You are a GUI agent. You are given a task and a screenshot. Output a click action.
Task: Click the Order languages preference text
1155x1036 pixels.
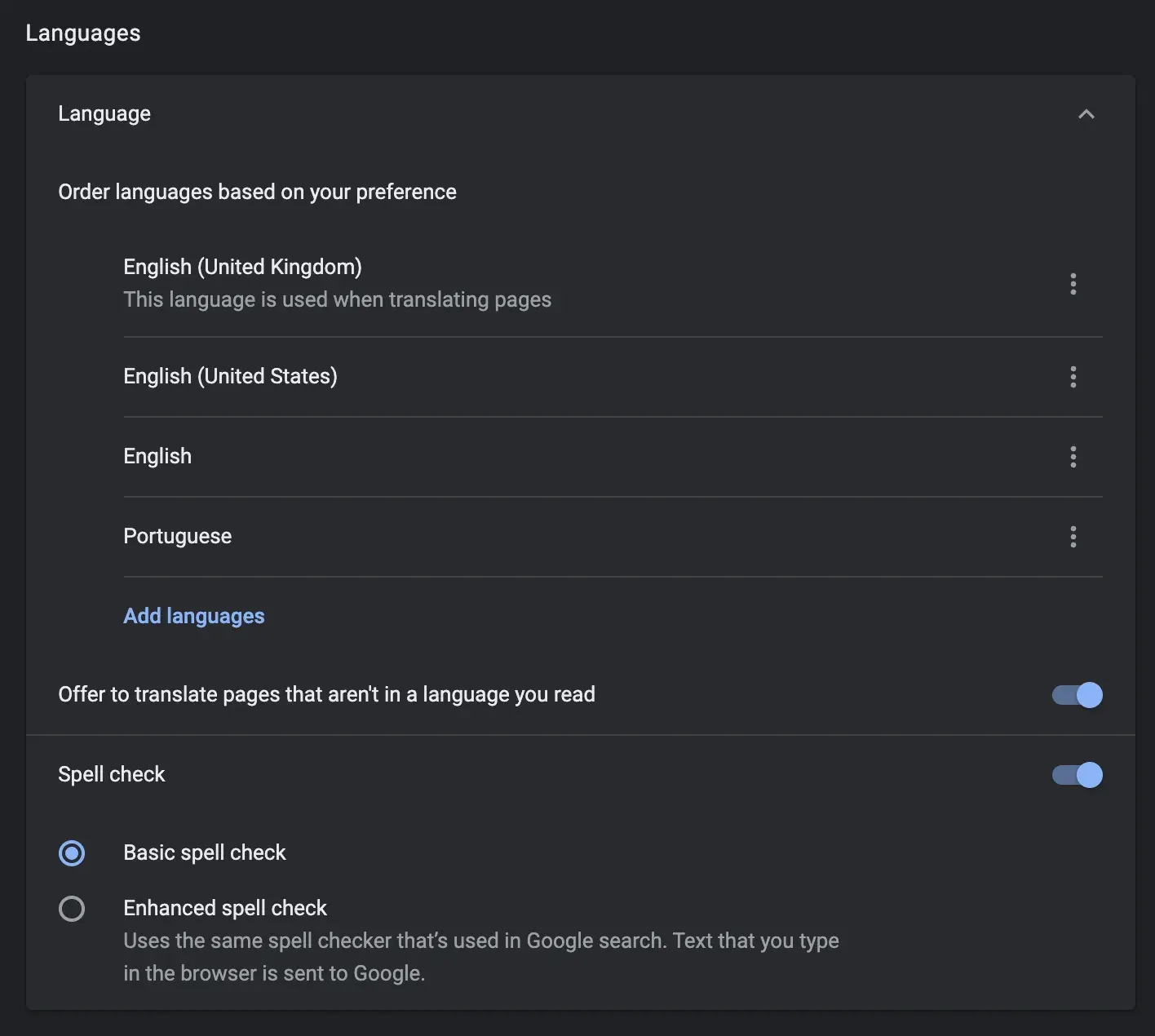pyautogui.click(x=257, y=192)
